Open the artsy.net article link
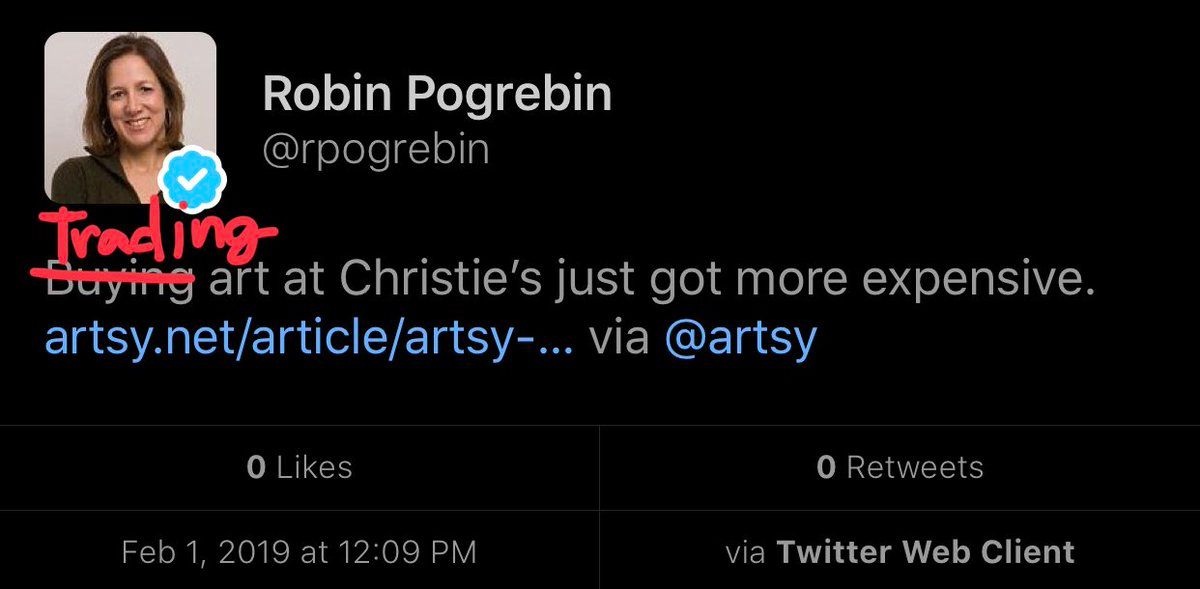Image resolution: width=1200 pixels, height=589 pixels. 309,338
